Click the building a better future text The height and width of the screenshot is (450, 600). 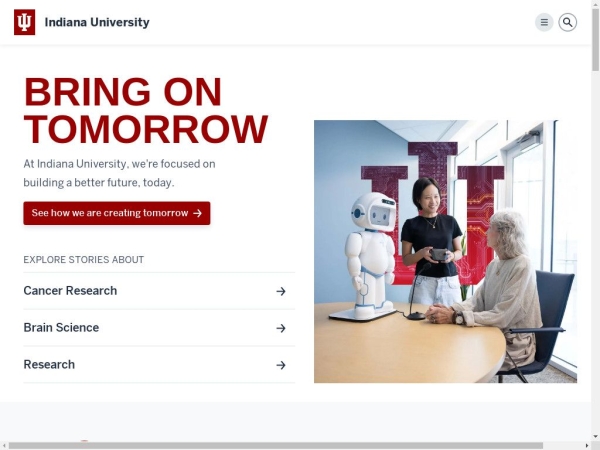coord(99,183)
